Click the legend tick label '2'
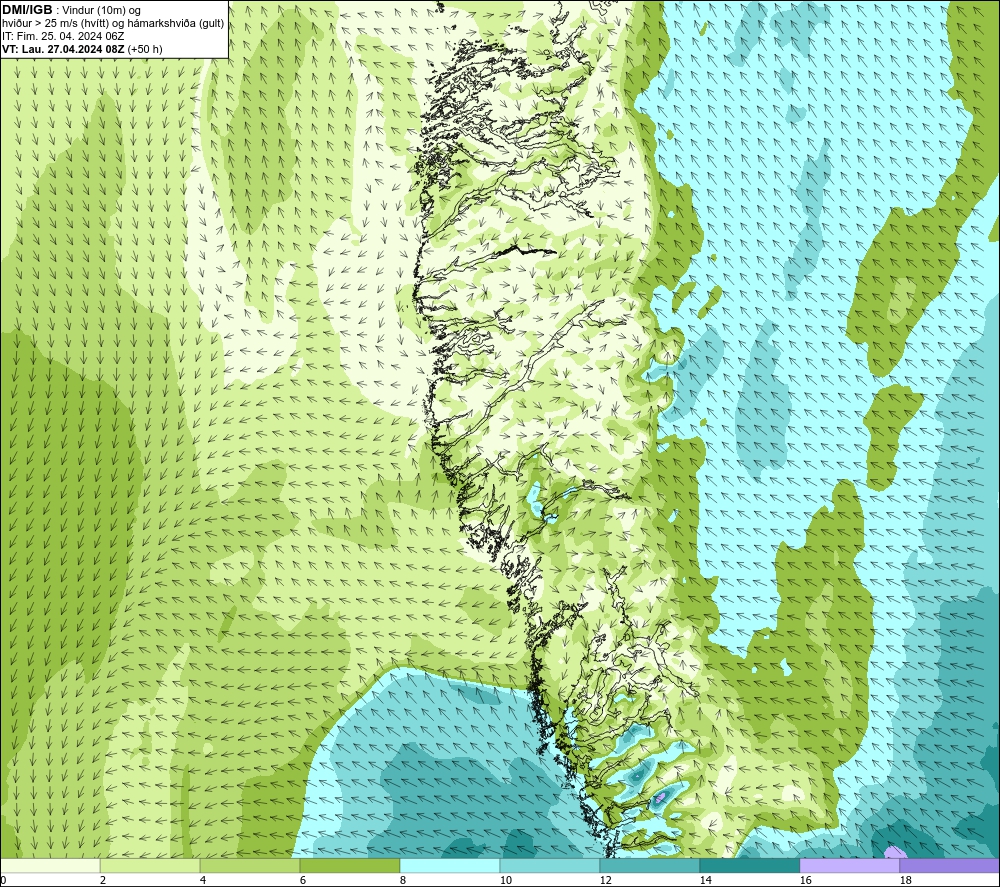1000x887 pixels. [x=103, y=881]
